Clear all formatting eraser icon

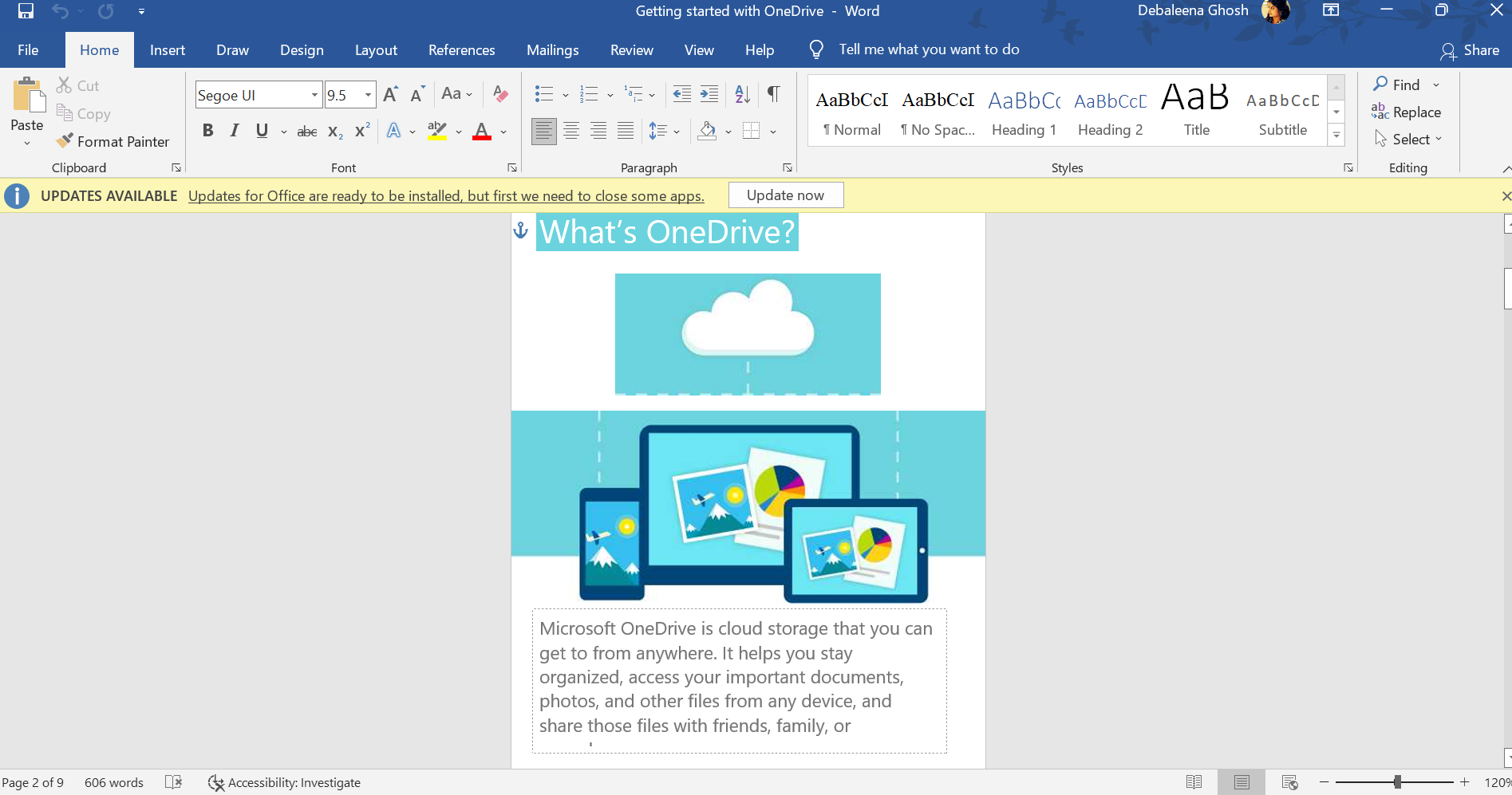500,94
